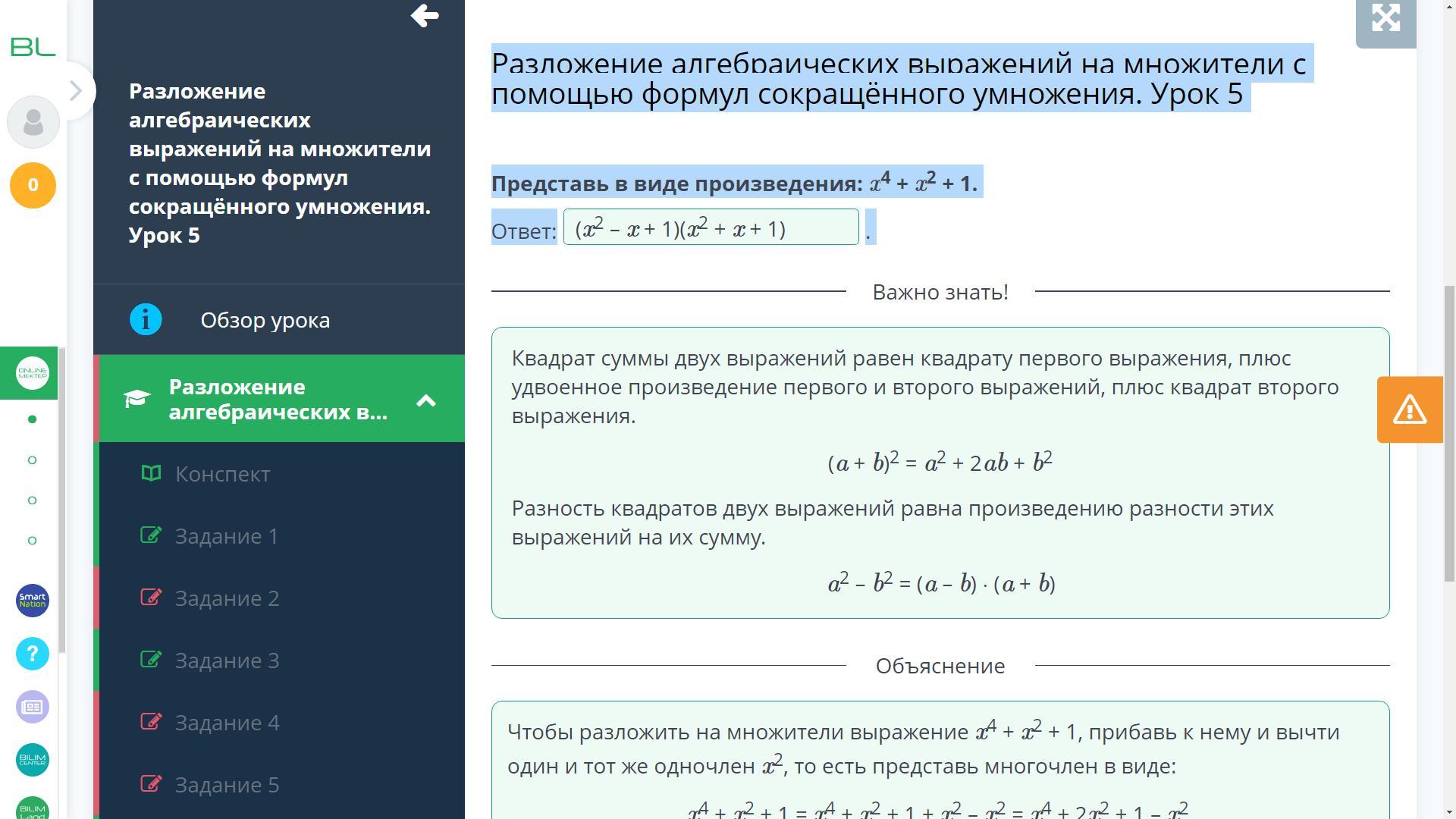Expand the left sidebar chevron arrow
Viewport: 1456px width, 819px height.
tap(75, 91)
